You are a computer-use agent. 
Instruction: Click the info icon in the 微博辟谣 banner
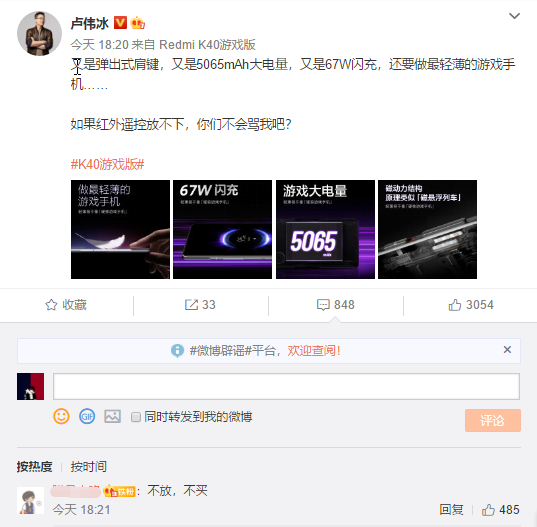[x=177, y=350]
